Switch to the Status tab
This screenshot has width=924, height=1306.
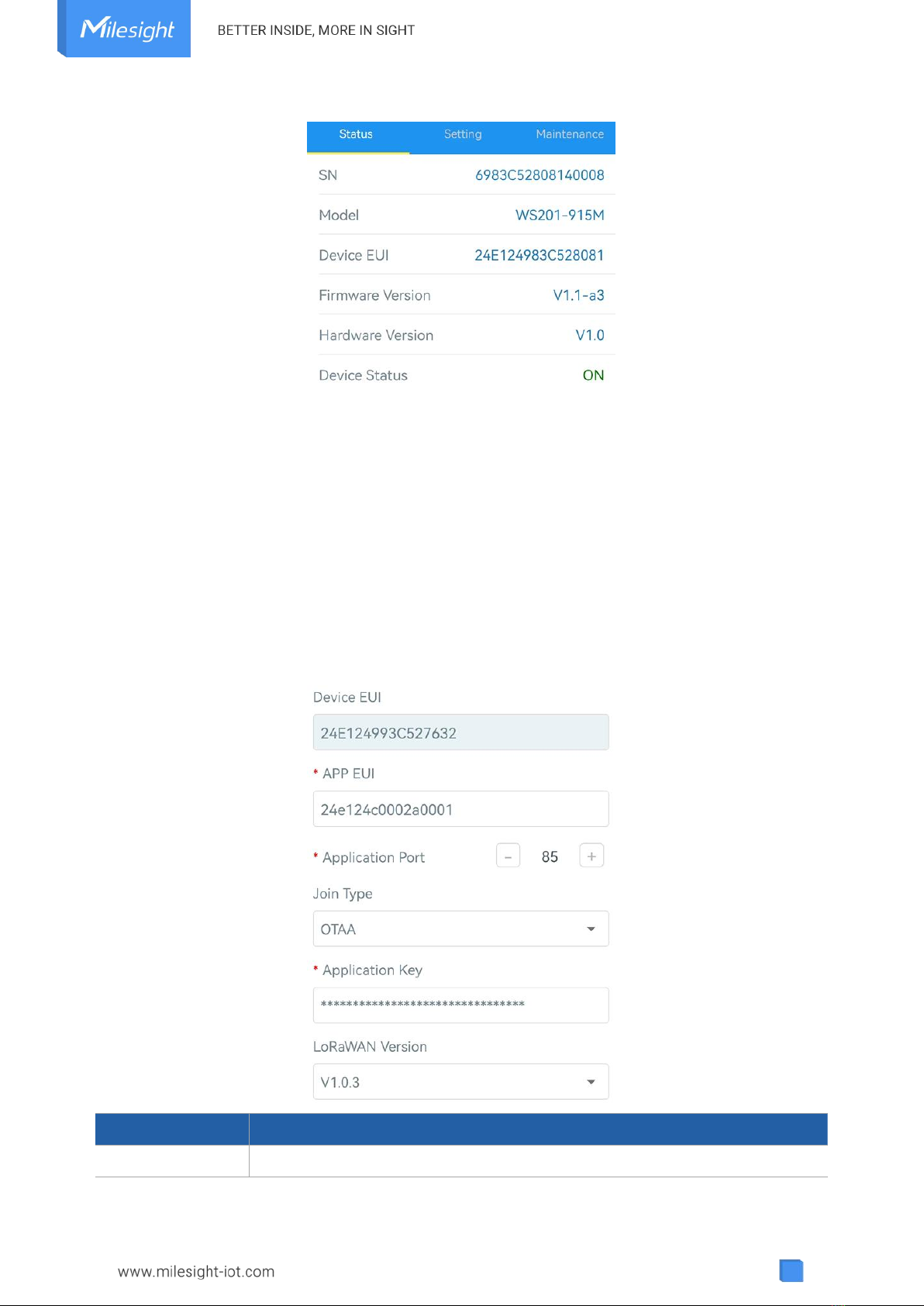pos(356,134)
